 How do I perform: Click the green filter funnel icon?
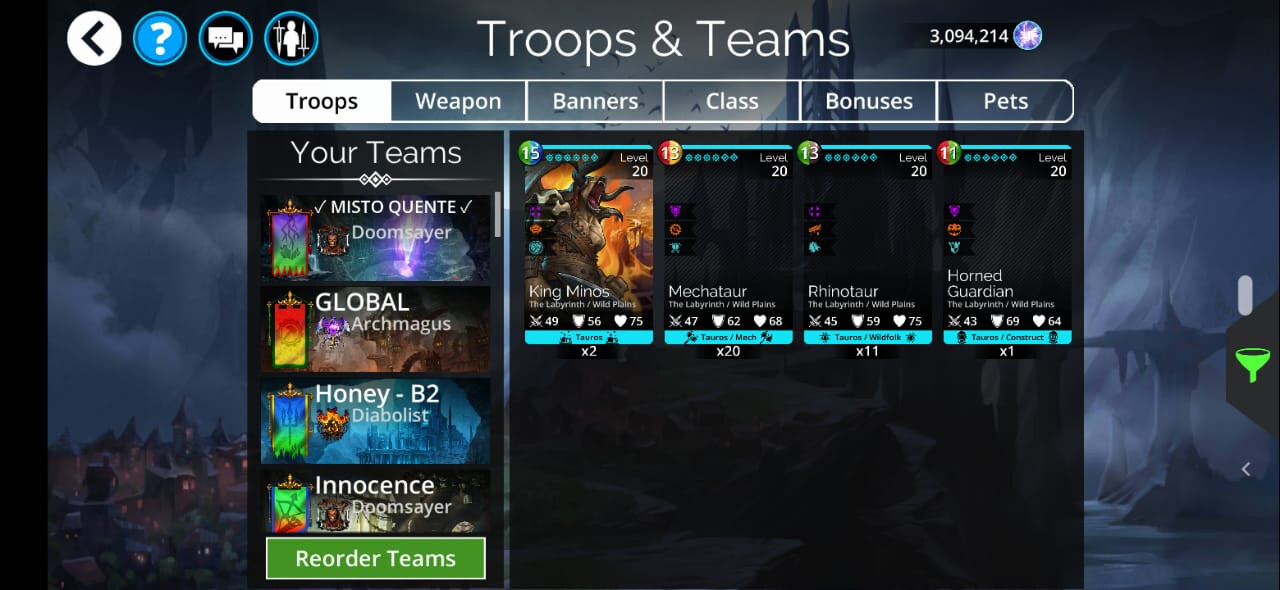coord(1252,364)
